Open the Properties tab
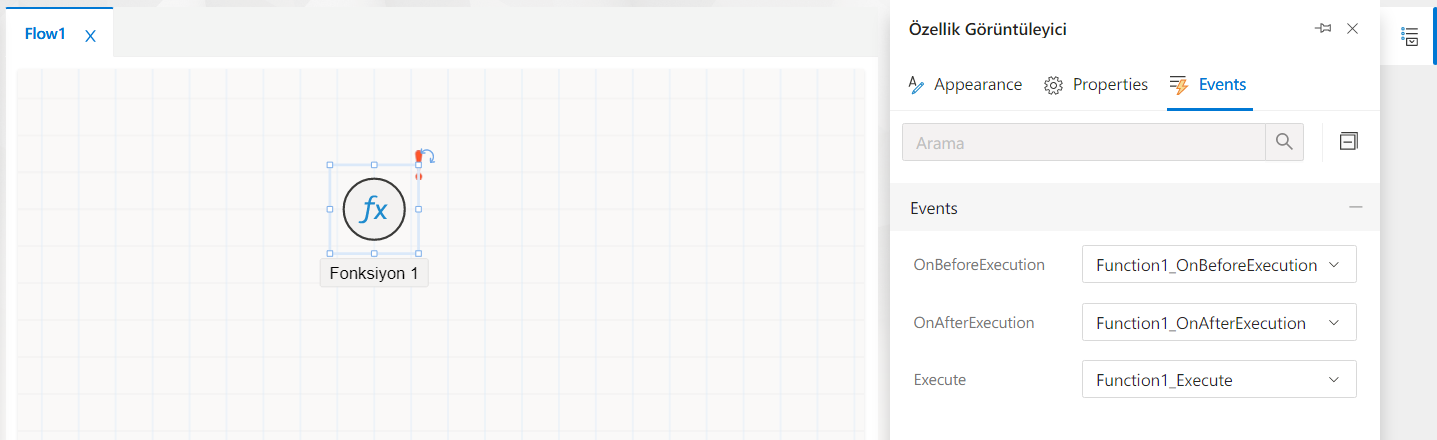The height and width of the screenshot is (440, 1437). (1096, 85)
